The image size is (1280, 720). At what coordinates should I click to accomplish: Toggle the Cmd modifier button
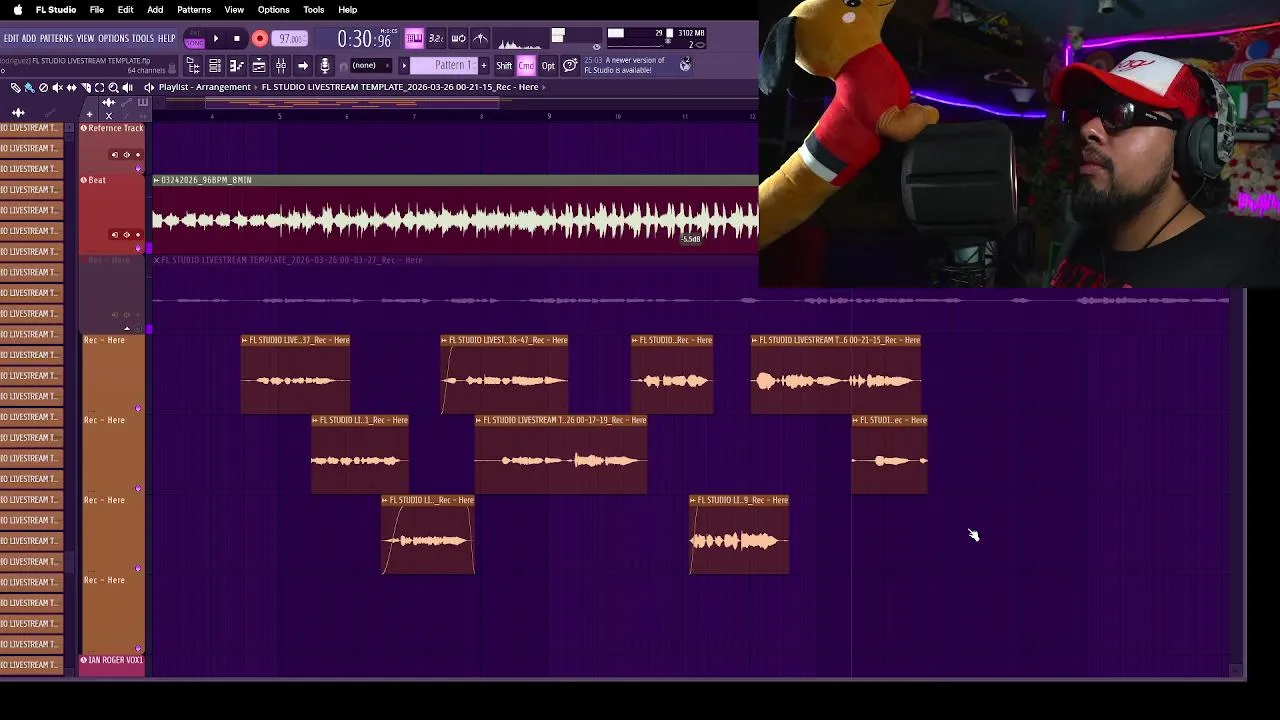tap(526, 65)
